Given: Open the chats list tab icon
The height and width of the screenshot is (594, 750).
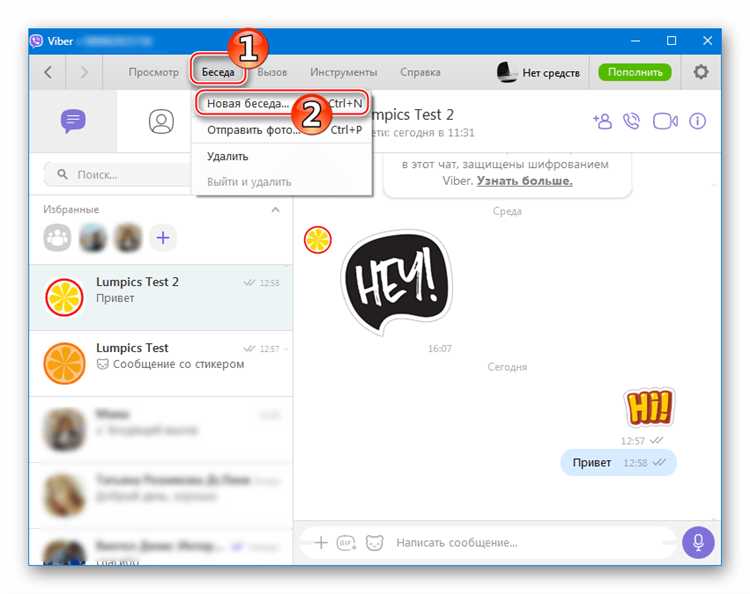Looking at the screenshot, I should point(73,121).
